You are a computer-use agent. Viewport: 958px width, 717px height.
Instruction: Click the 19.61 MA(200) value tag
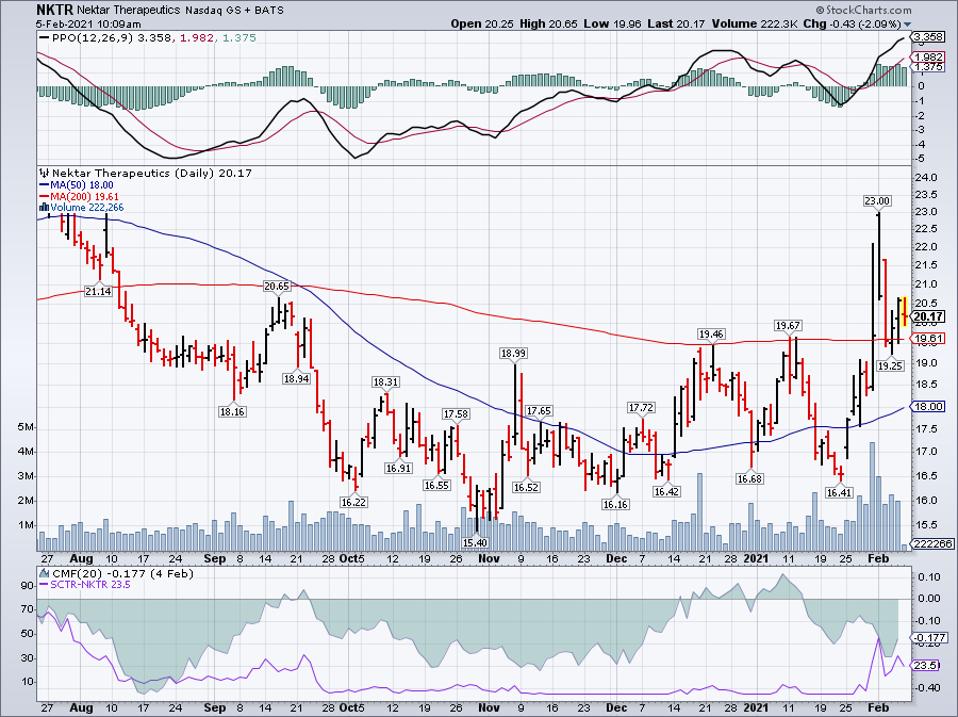coord(929,338)
